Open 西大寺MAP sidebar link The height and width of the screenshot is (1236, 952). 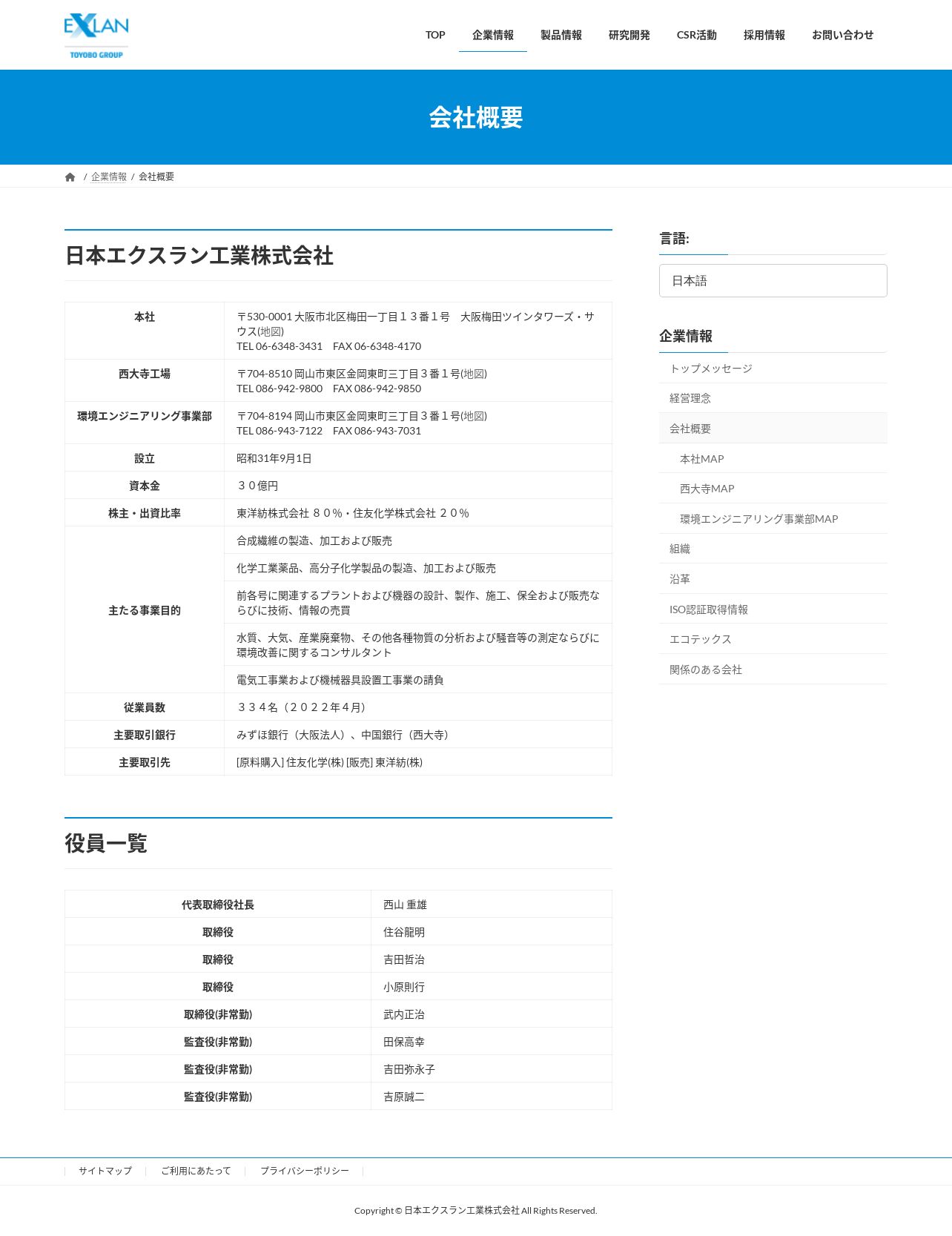pos(773,489)
